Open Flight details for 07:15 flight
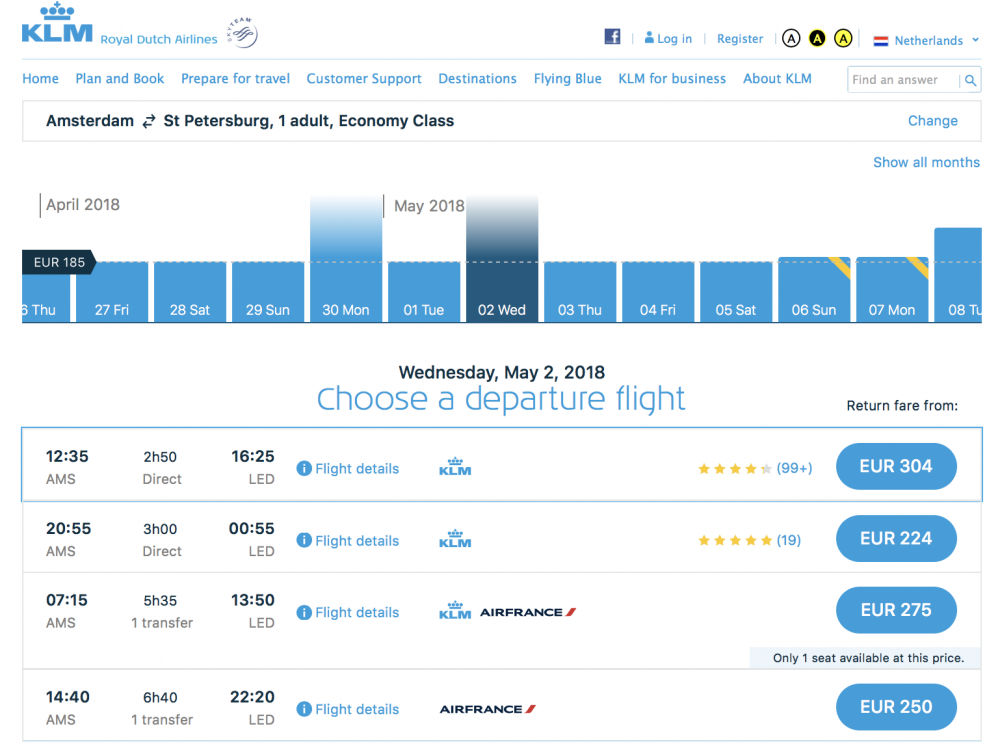This screenshot has height=748, width=1000. 357,613
